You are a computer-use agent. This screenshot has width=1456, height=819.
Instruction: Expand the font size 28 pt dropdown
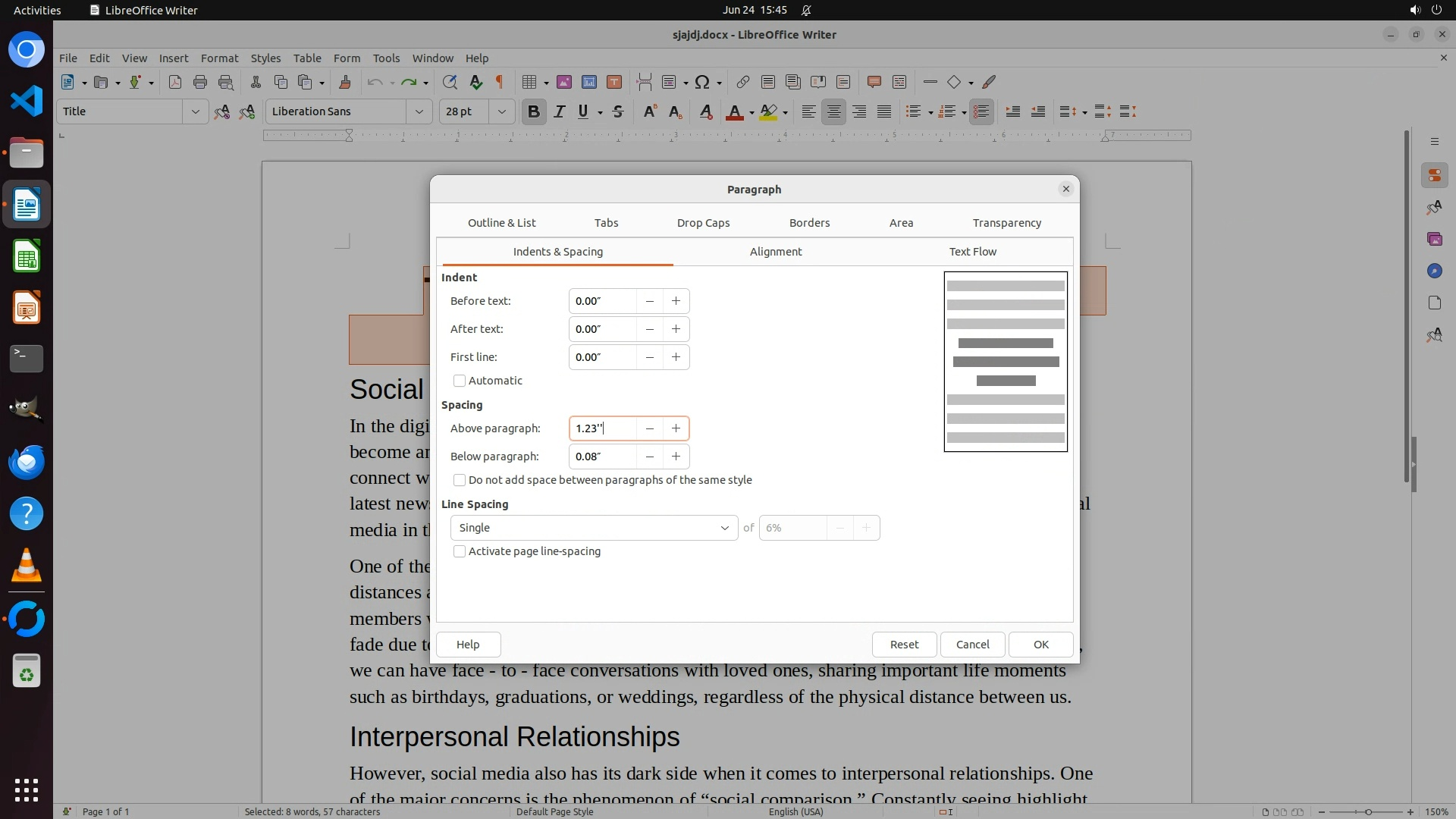(501, 111)
